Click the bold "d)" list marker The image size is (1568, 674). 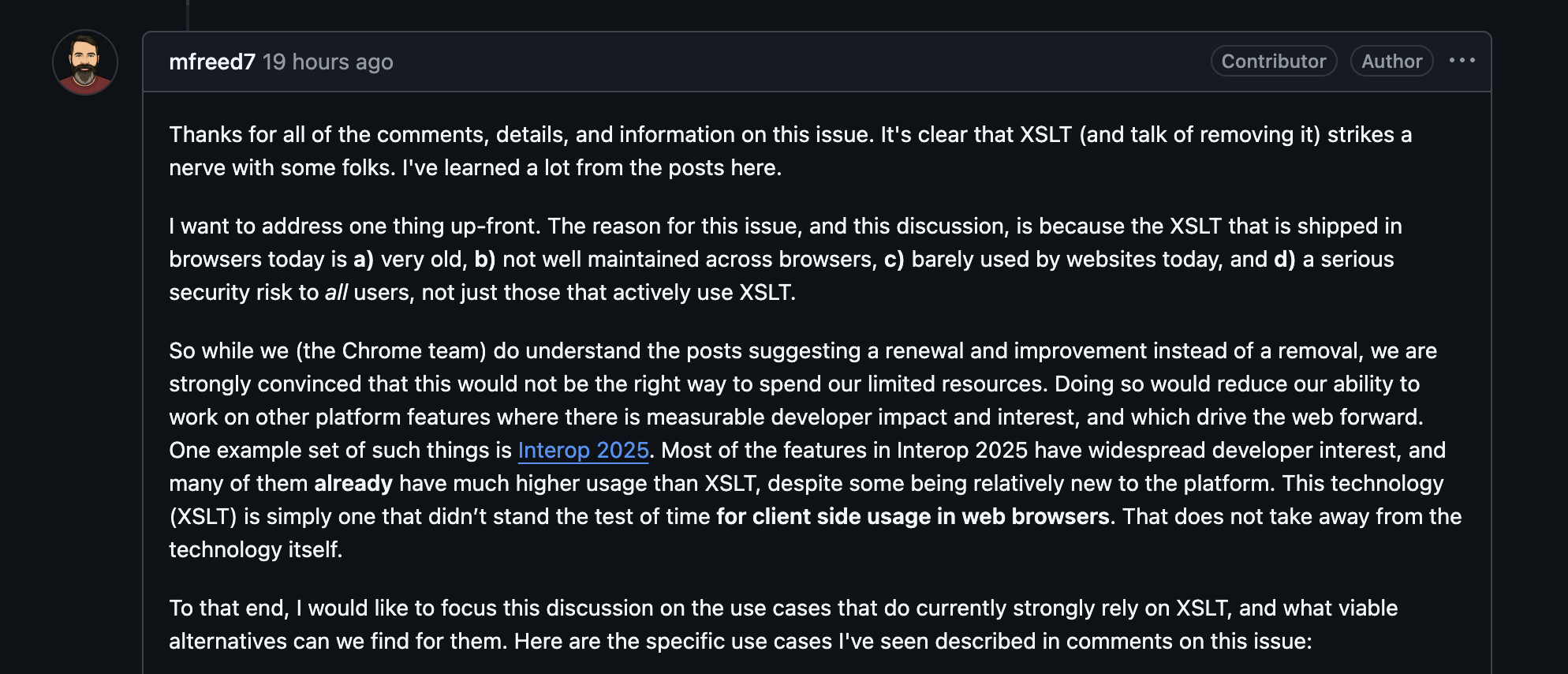click(x=1284, y=259)
